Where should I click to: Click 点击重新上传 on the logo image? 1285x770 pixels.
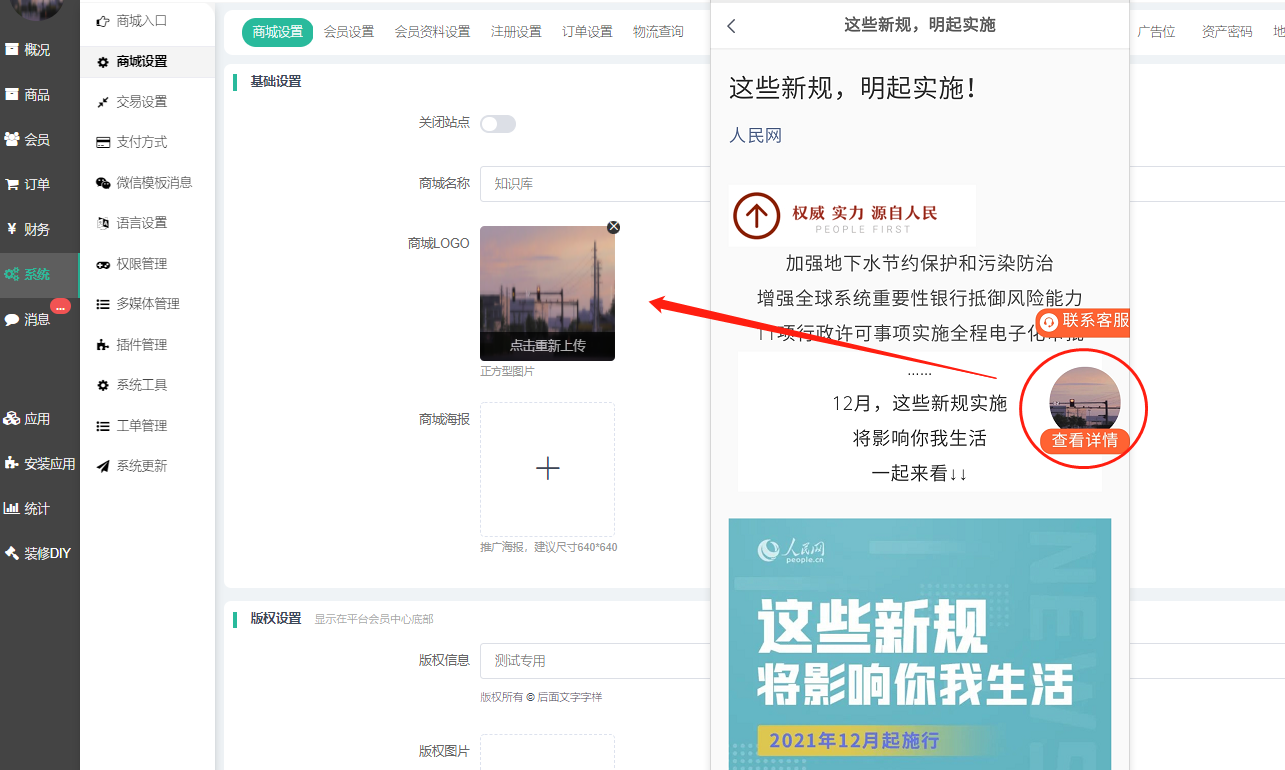pos(547,345)
